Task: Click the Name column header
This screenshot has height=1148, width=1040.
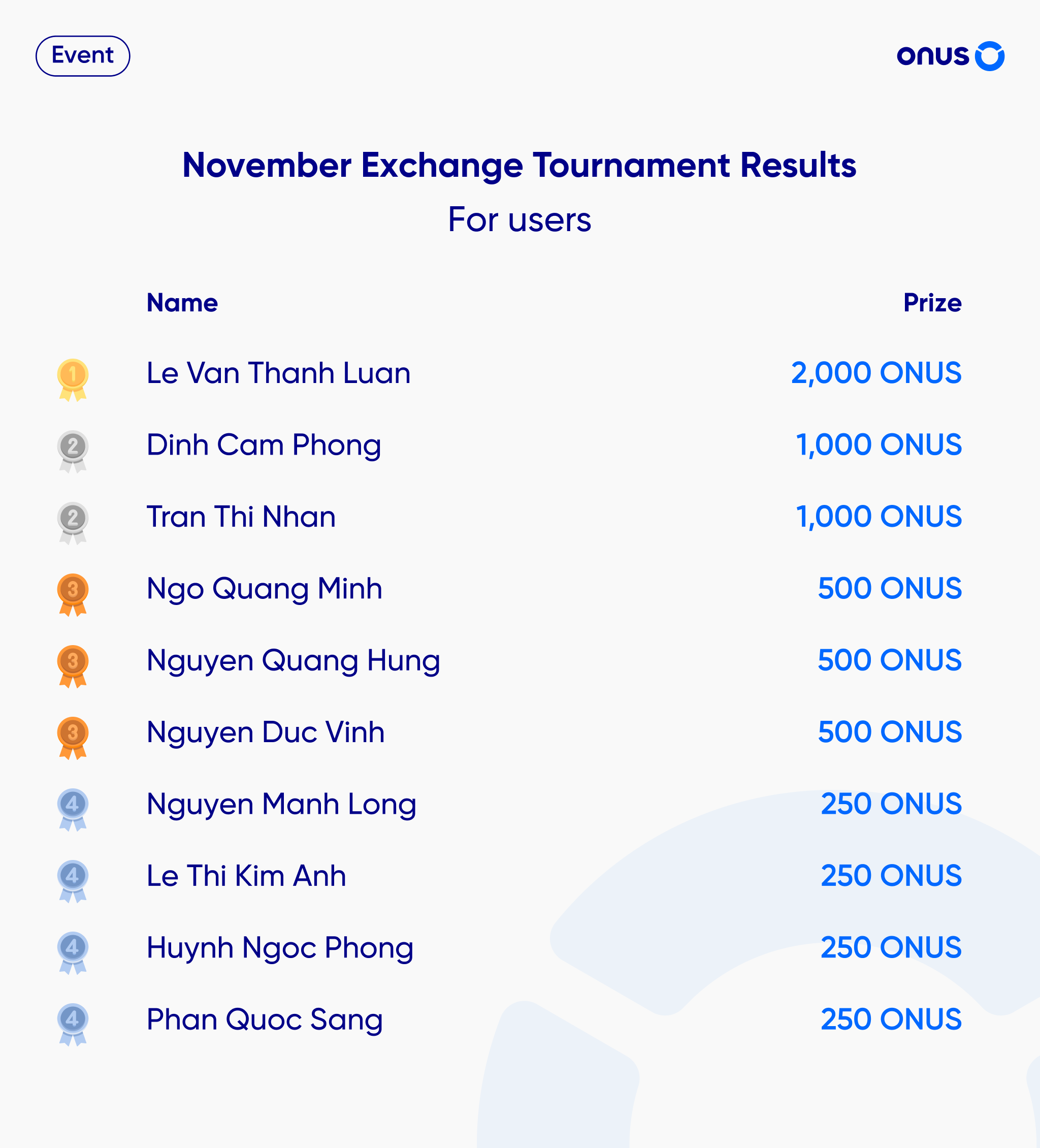Action: (x=182, y=303)
